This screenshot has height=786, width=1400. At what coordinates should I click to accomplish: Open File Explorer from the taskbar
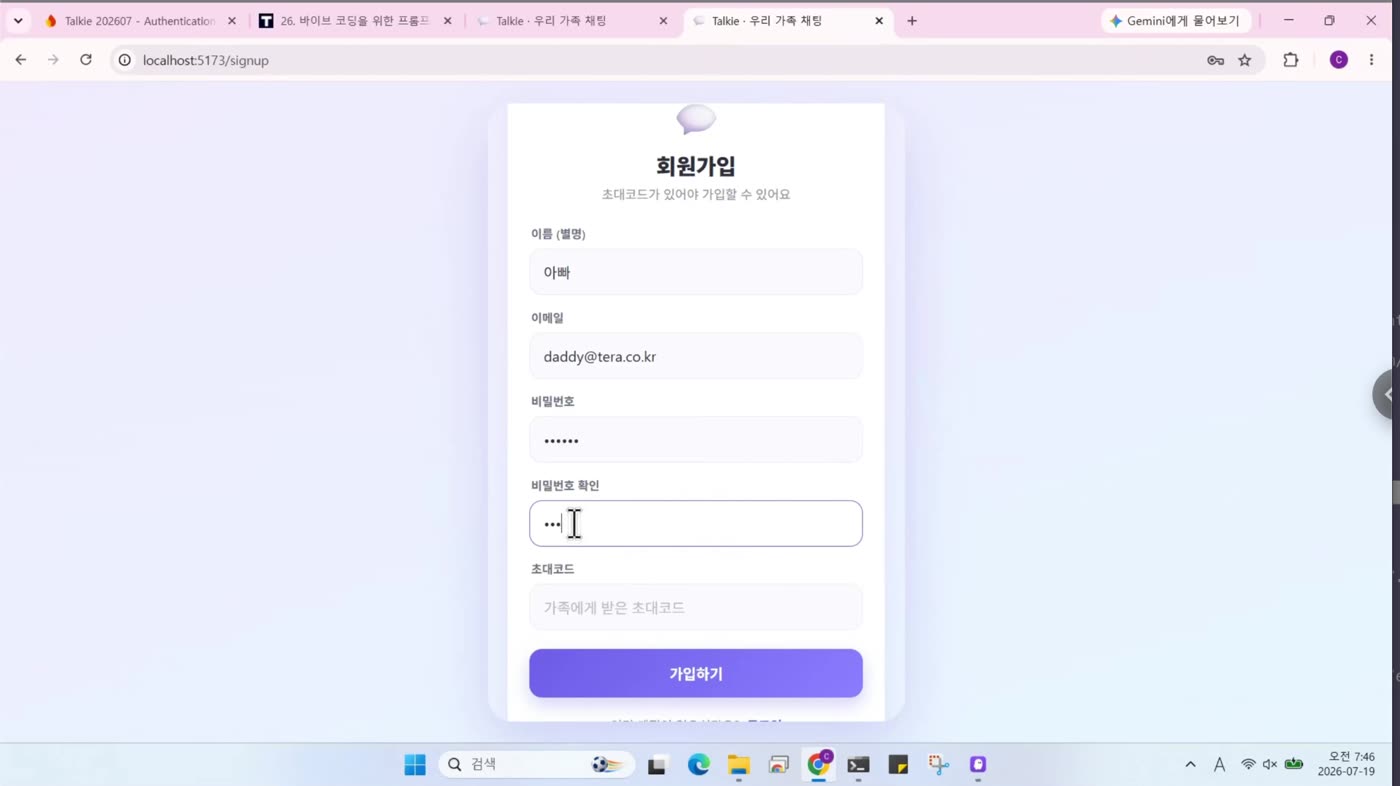pos(738,765)
